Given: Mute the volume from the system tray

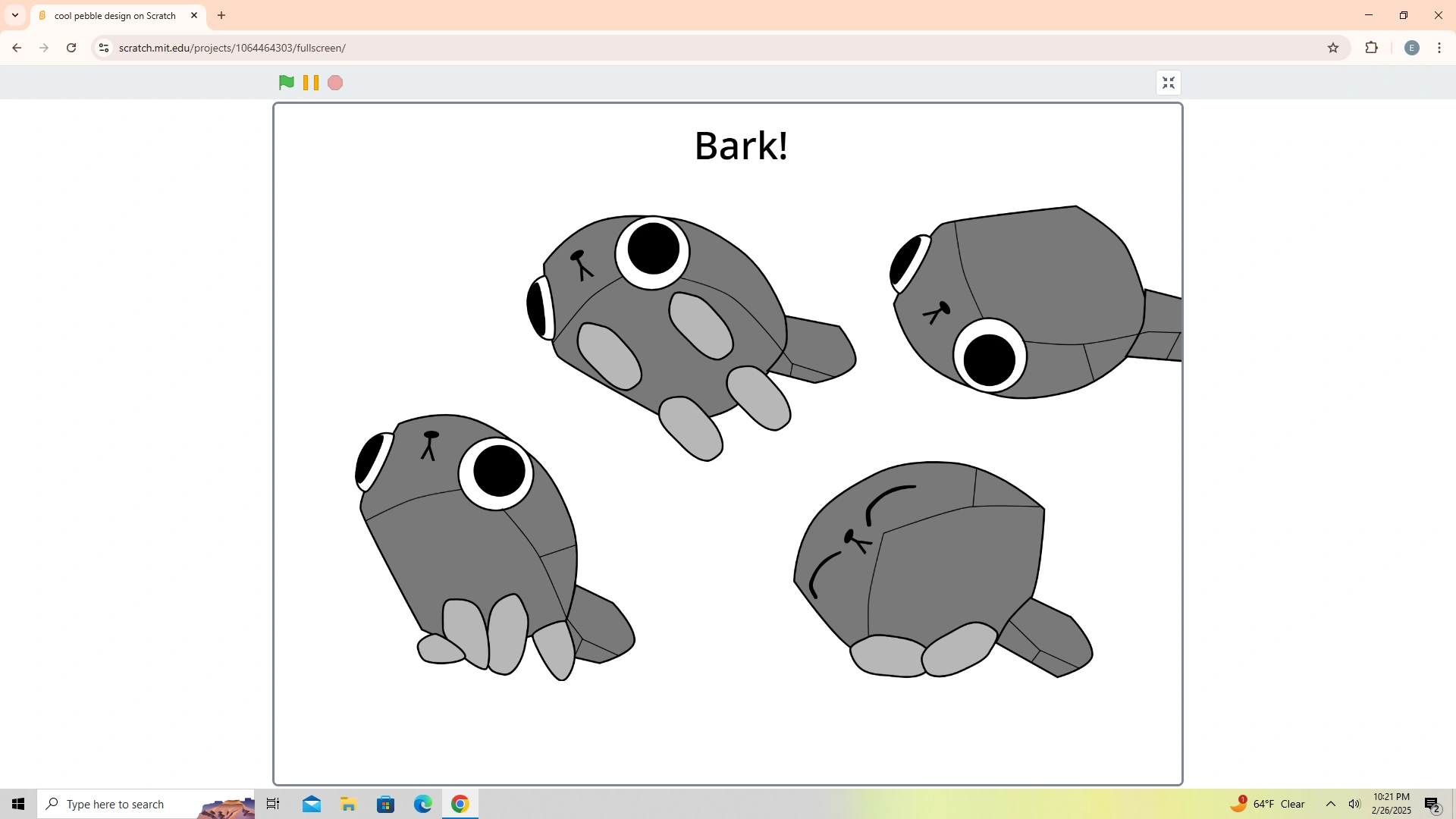Looking at the screenshot, I should [x=1355, y=803].
